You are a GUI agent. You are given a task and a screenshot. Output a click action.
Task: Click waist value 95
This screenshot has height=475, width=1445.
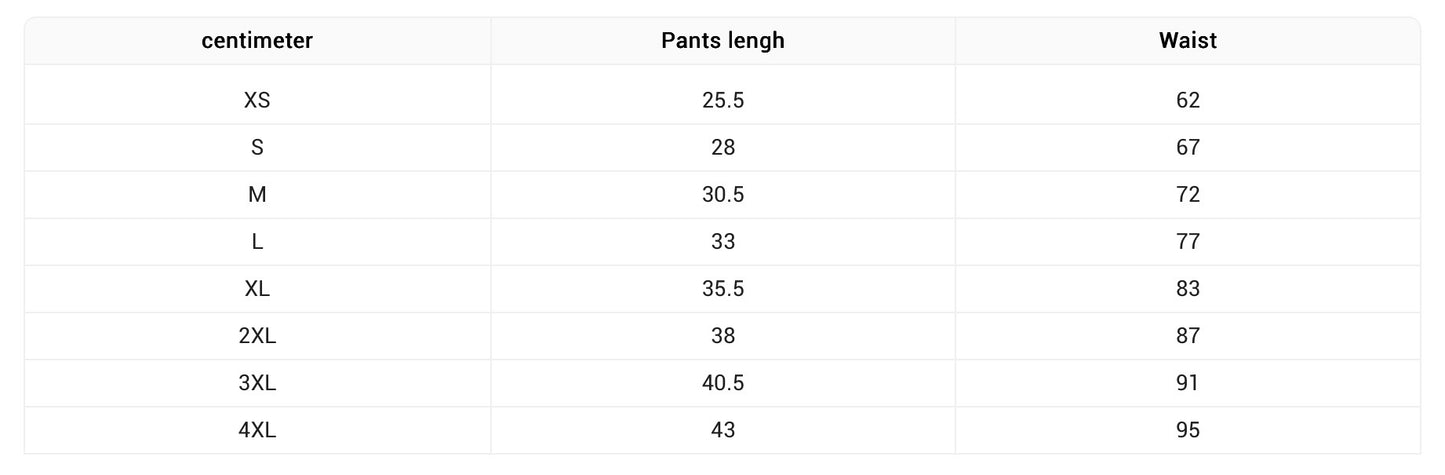point(1187,430)
